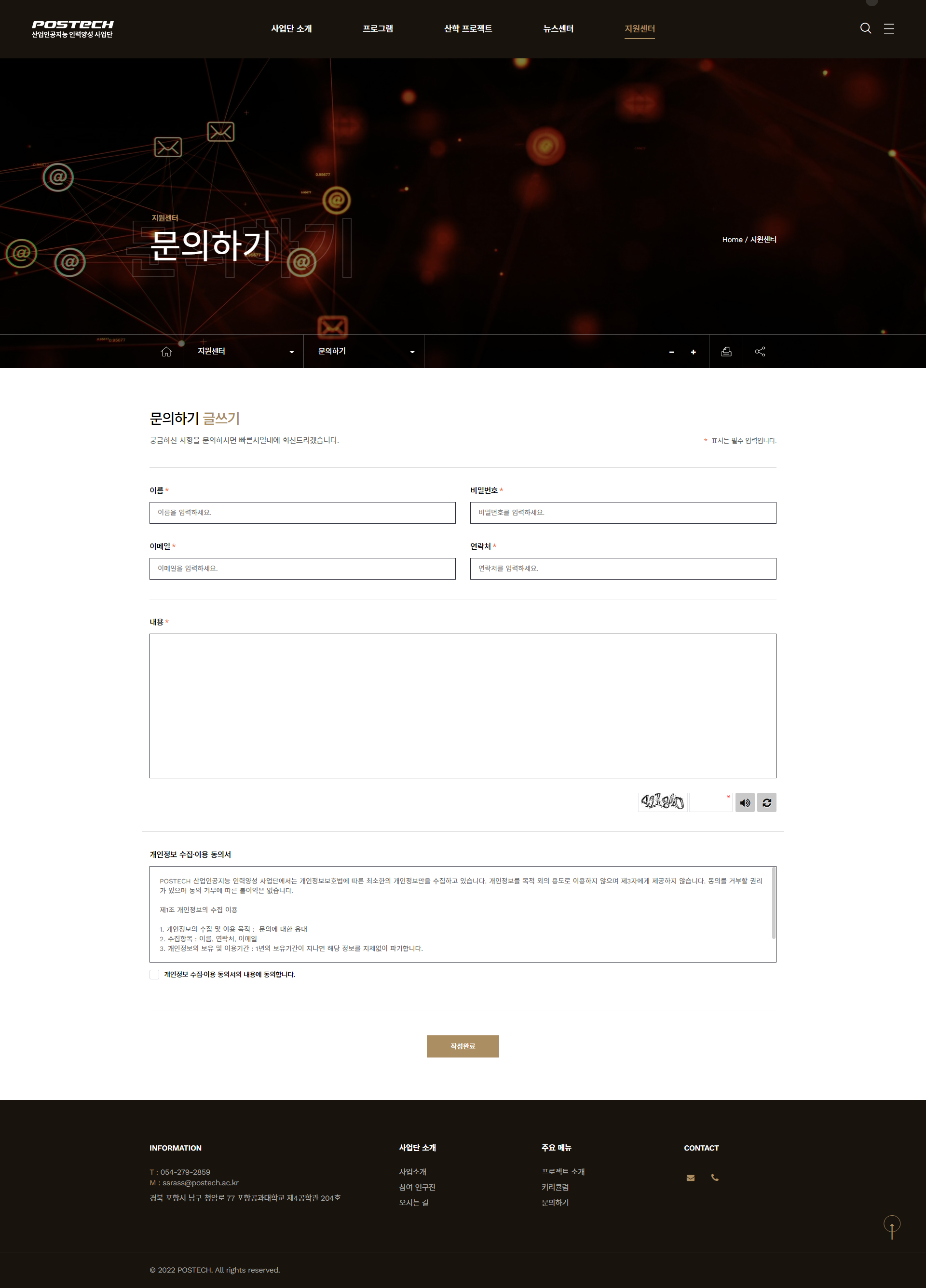
Task: Click the '© 2022 POSTECH' copyright text
Action: coord(215,1270)
